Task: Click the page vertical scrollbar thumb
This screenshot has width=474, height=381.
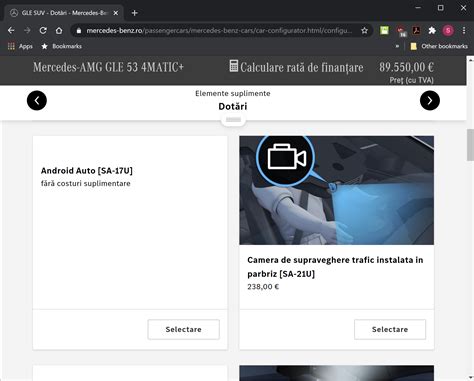Action: coord(470,145)
